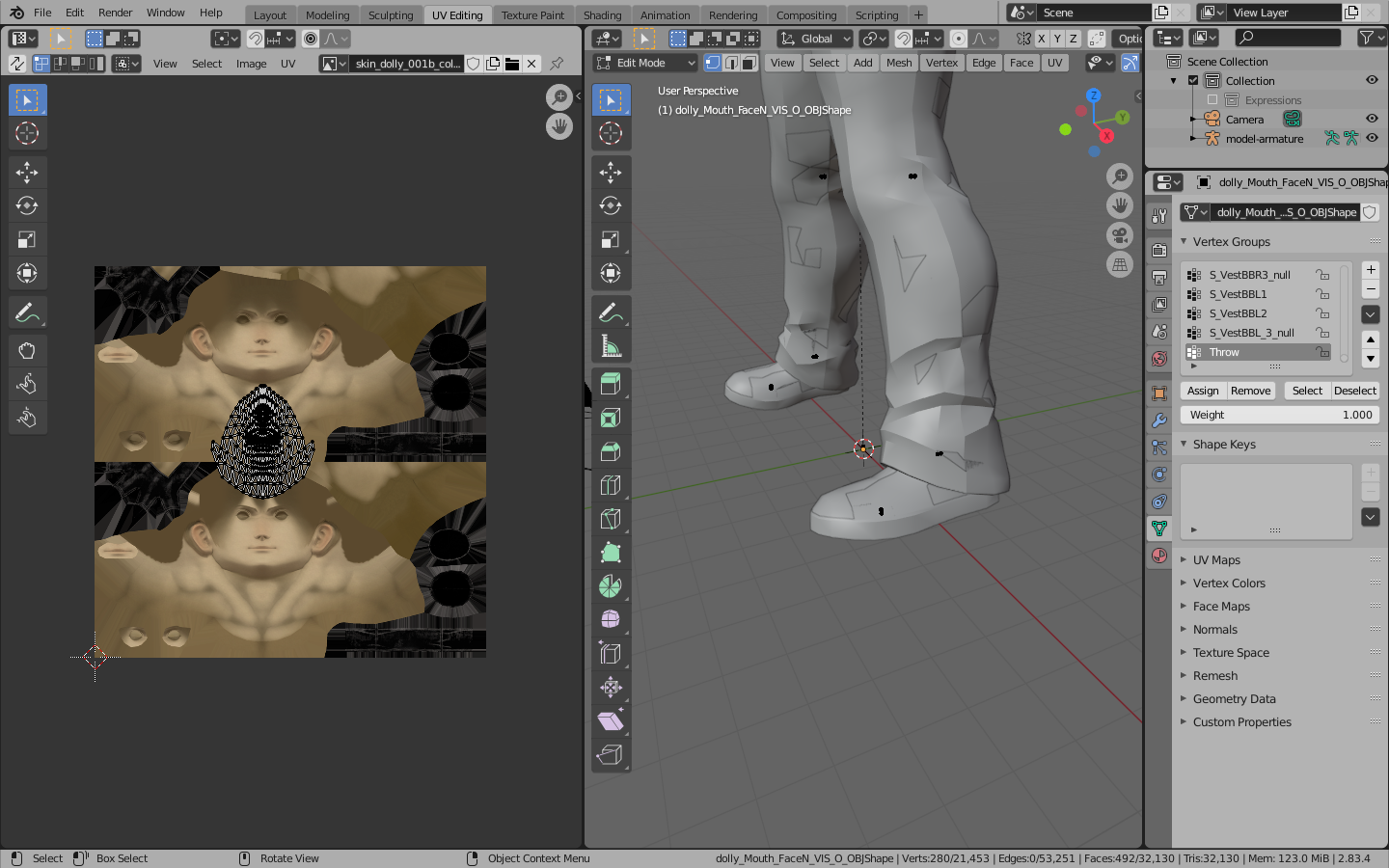Screen dimensions: 1389x868
Task: Open the Object Data properties tab
Action: point(1159,529)
